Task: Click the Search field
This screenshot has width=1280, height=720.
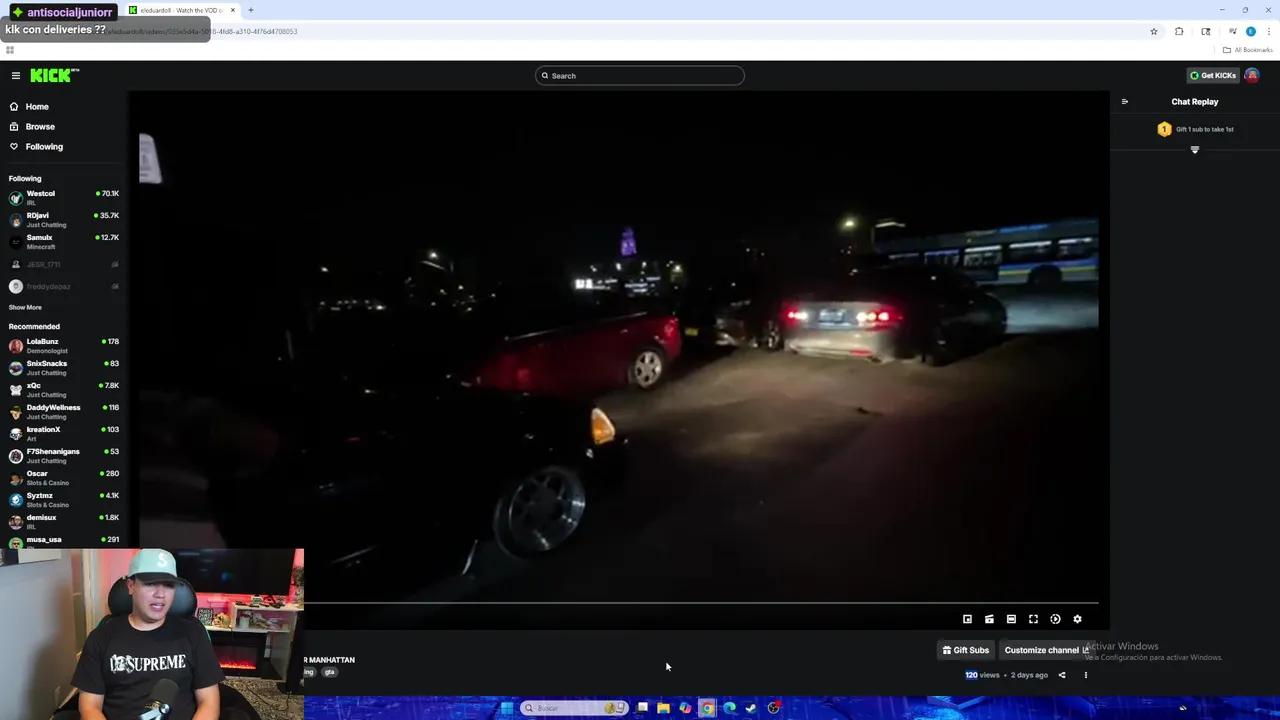Action: pyautogui.click(x=640, y=76)
